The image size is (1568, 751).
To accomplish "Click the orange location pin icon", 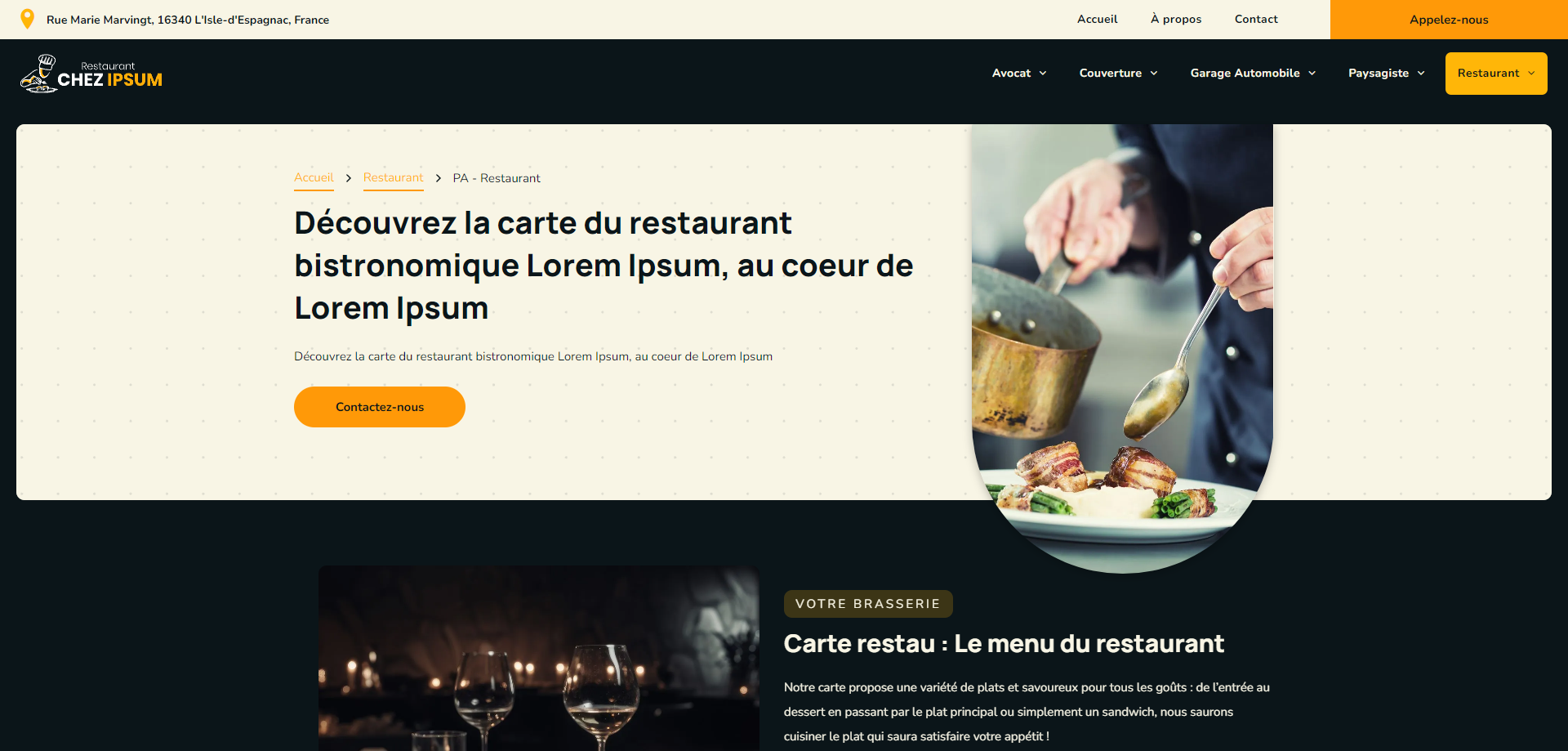I will pos(27,19).
